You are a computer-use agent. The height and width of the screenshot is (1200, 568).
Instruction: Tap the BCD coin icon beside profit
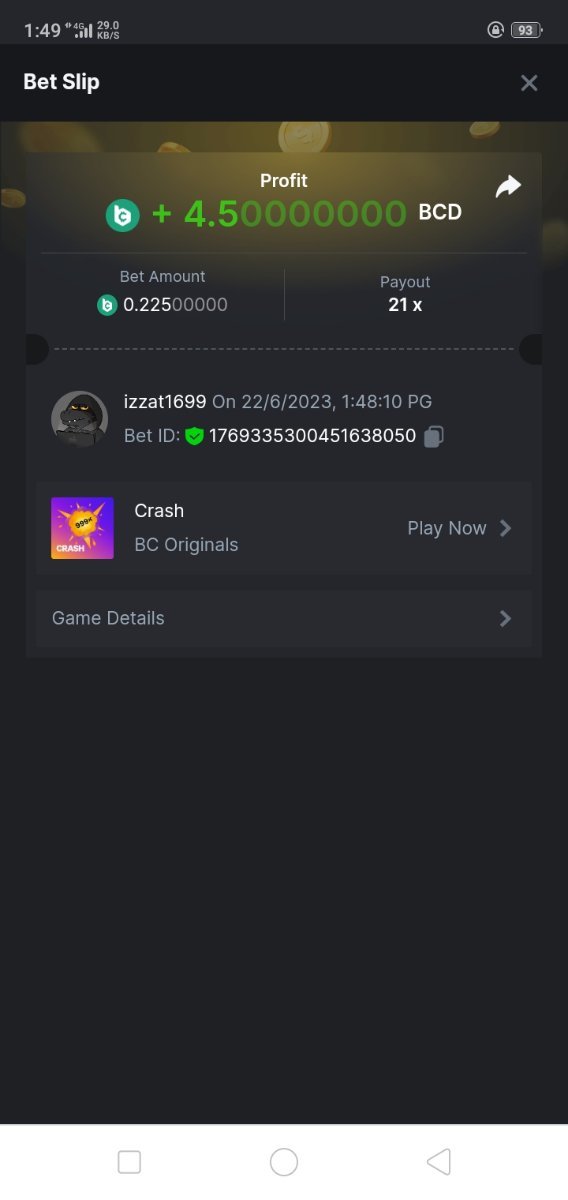click(x=123, y=215)
